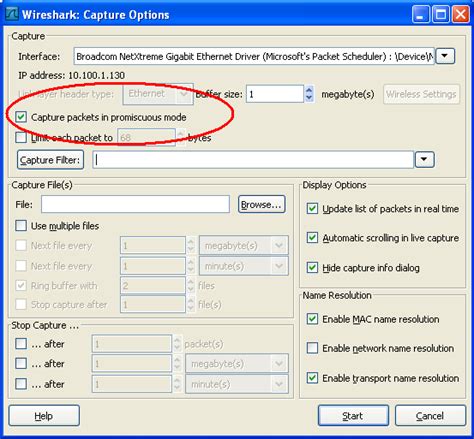This screenshot has height=439, width=474.
Task: Enable Limit each packet to bytes
Action: [21, 137]
